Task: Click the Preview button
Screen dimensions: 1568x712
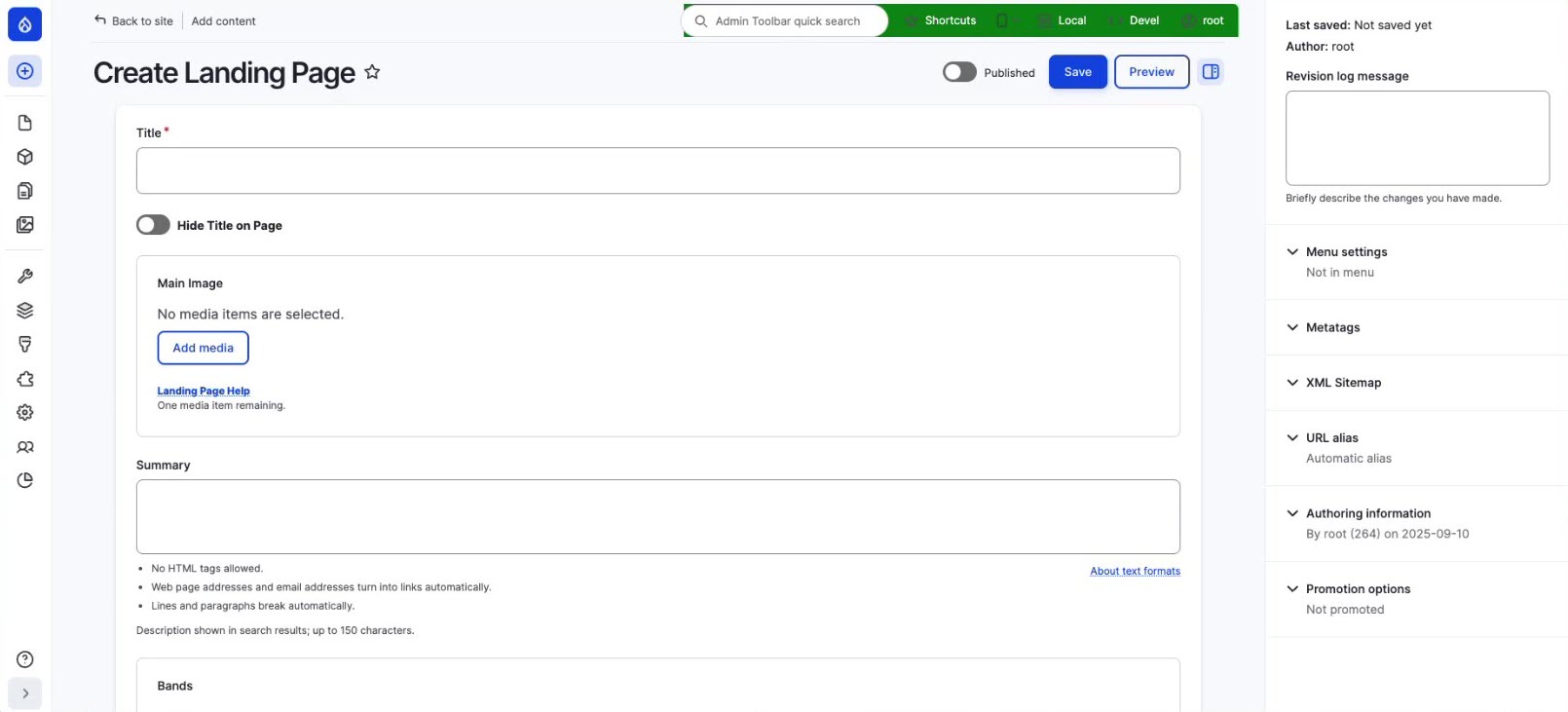Action: pyautogui.click(x=1151, y=72)
